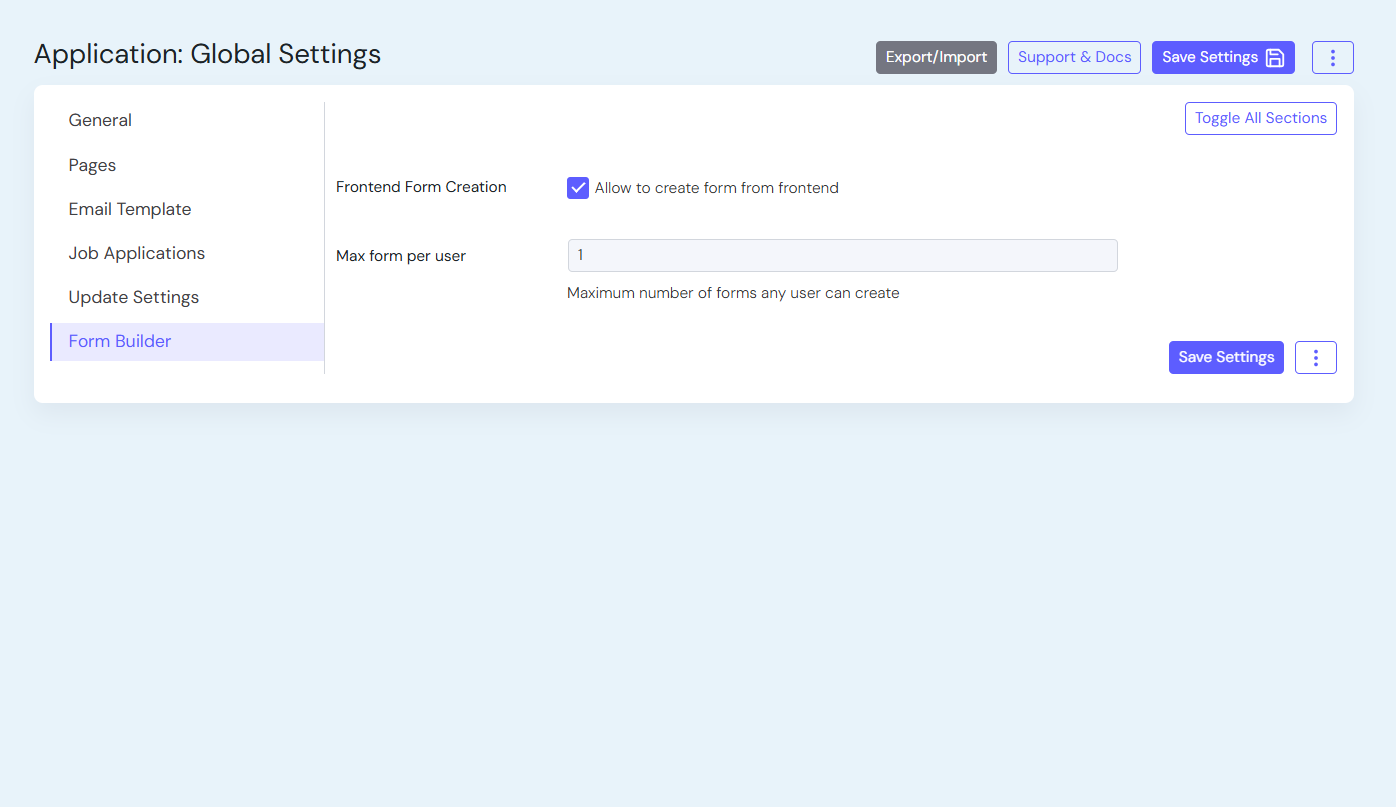Focus the Max form per user field
The width and height of the screenshot is (1396, 807).
click(x=842, y=256)
